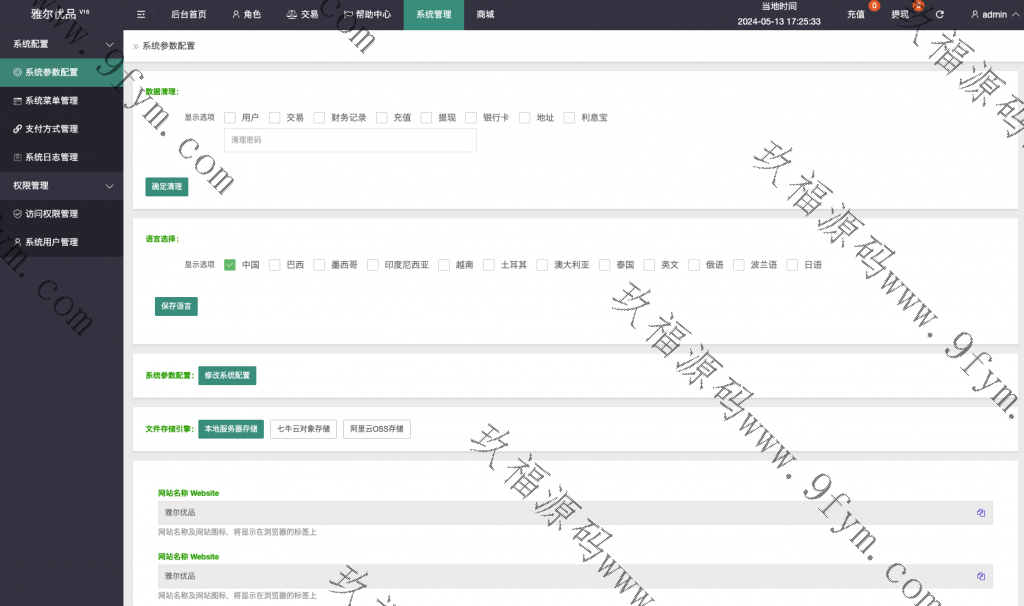1024x606 pixels.
Task: Click the 修改系统配置 button
Action: click(x=227, y=376)
